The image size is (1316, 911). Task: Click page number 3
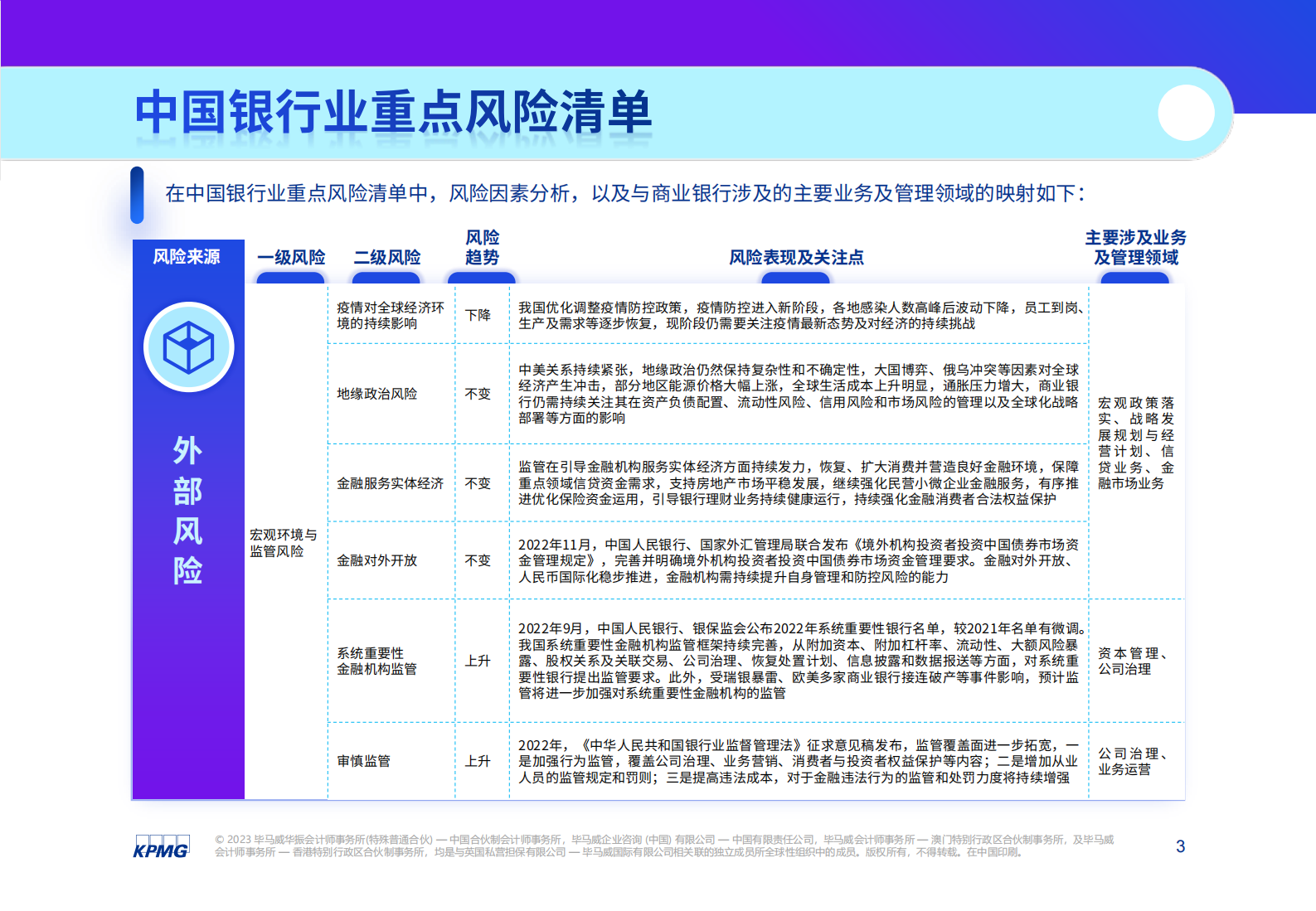(1180, 846)
